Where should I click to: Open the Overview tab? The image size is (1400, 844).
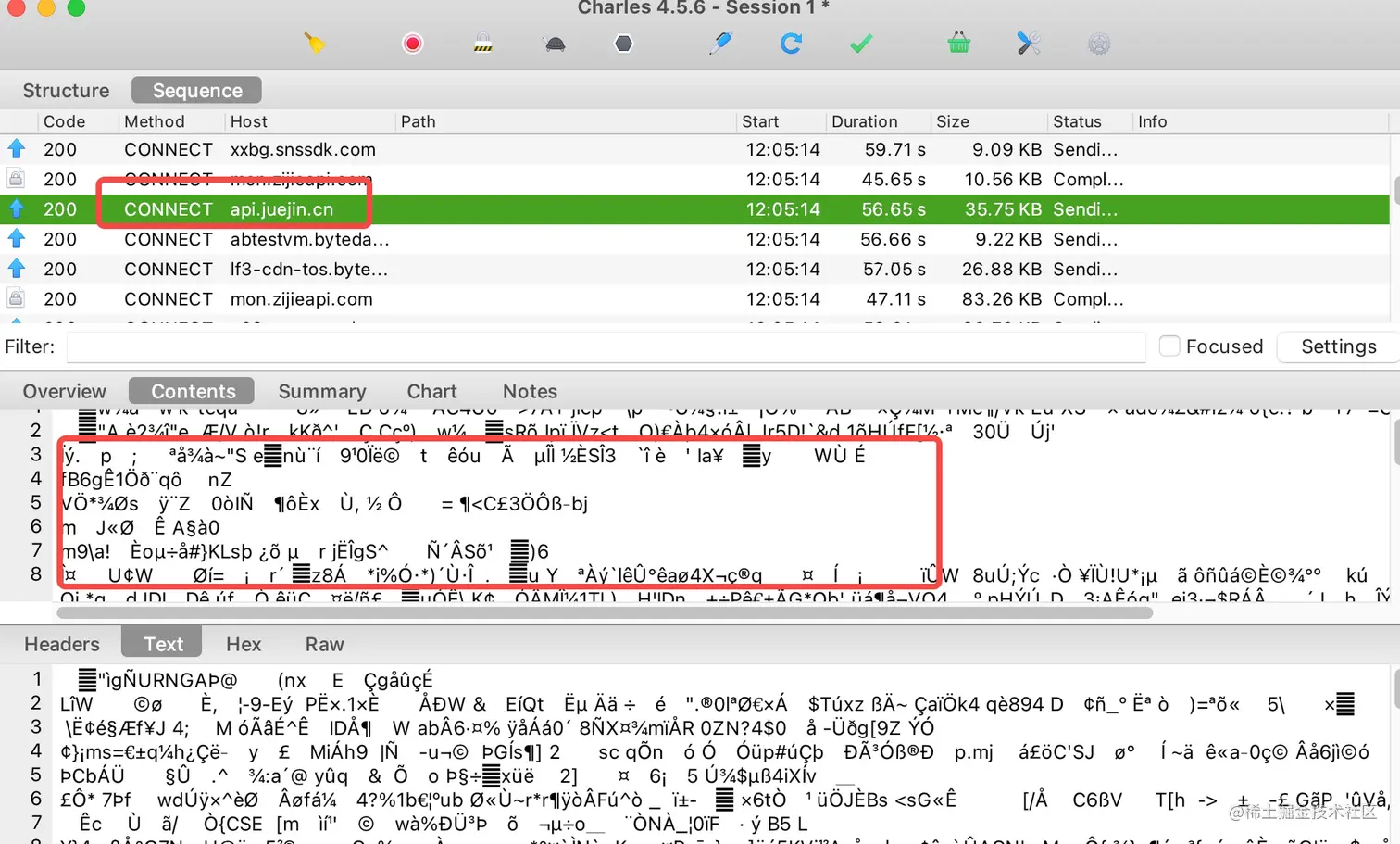[x=65, y=391]
